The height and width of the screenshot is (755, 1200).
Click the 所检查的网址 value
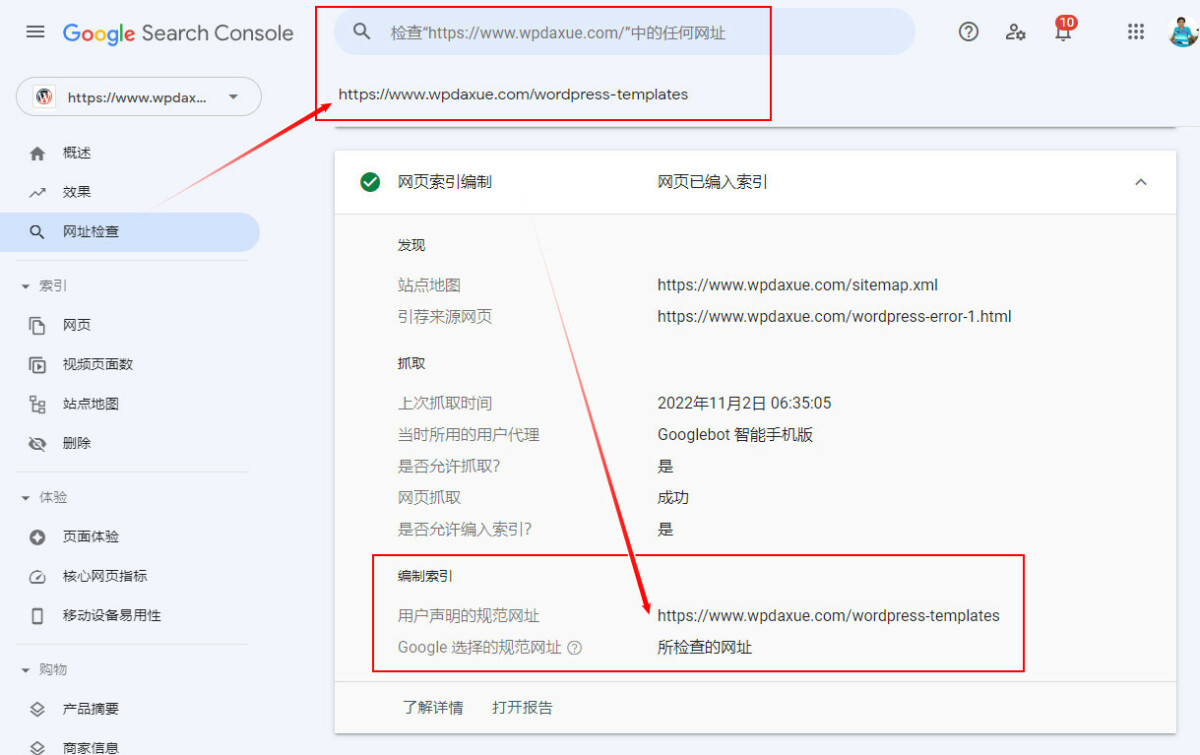[x=704, y=648]
